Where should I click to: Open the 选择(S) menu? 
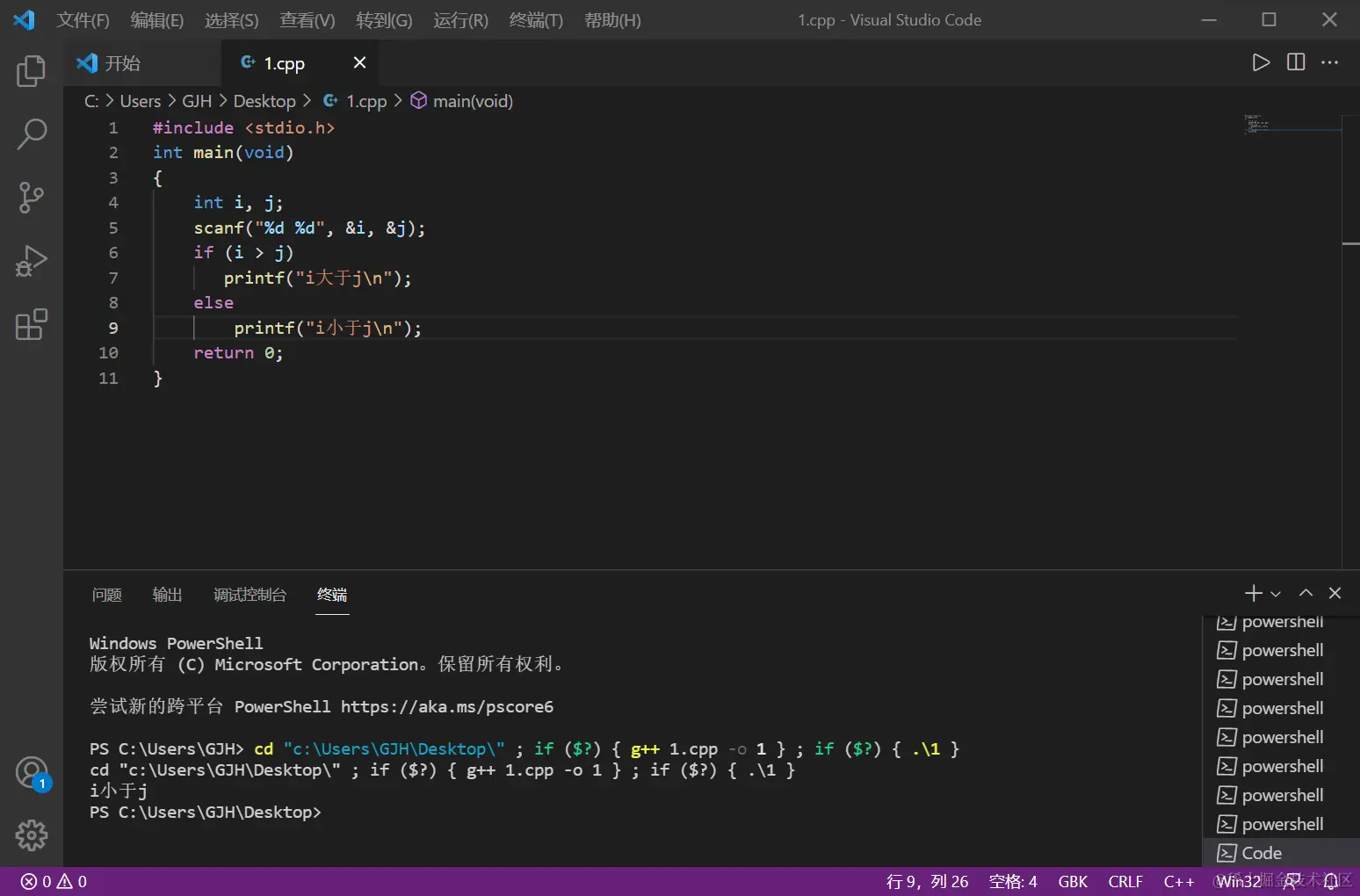232,20
